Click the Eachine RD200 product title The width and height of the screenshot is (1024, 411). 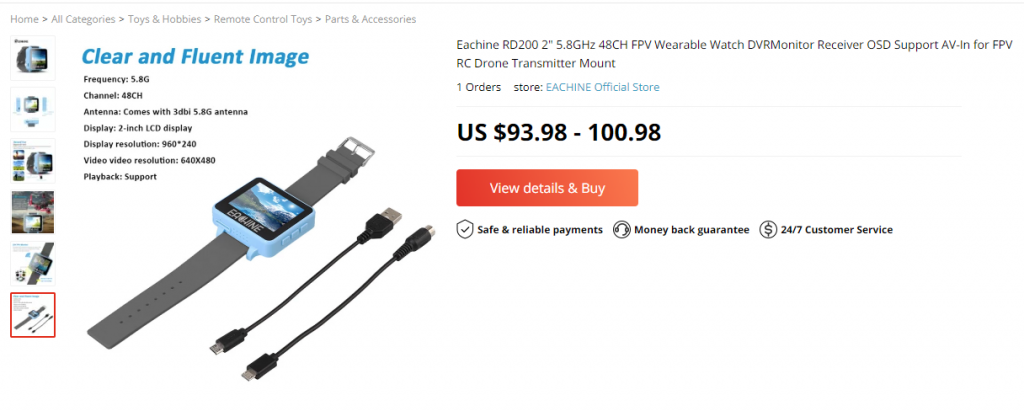[735, 54]
